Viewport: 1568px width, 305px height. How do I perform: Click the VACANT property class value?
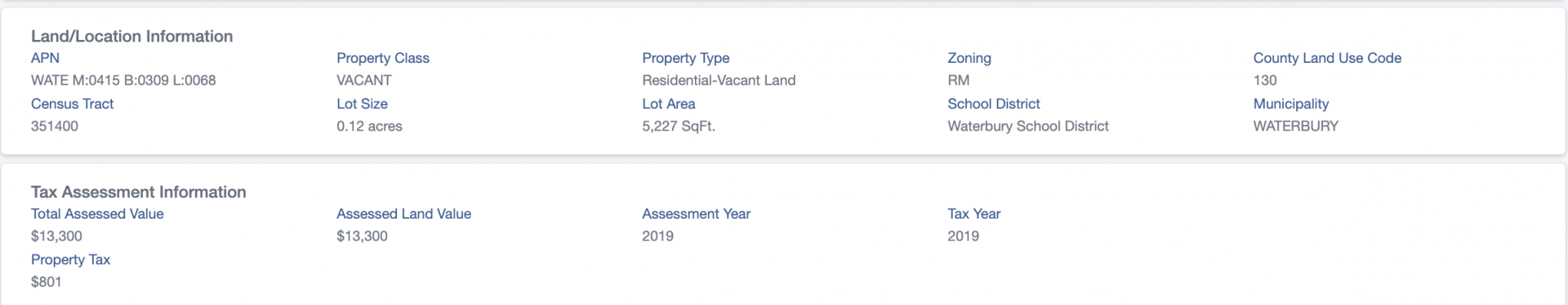(364, 80)
